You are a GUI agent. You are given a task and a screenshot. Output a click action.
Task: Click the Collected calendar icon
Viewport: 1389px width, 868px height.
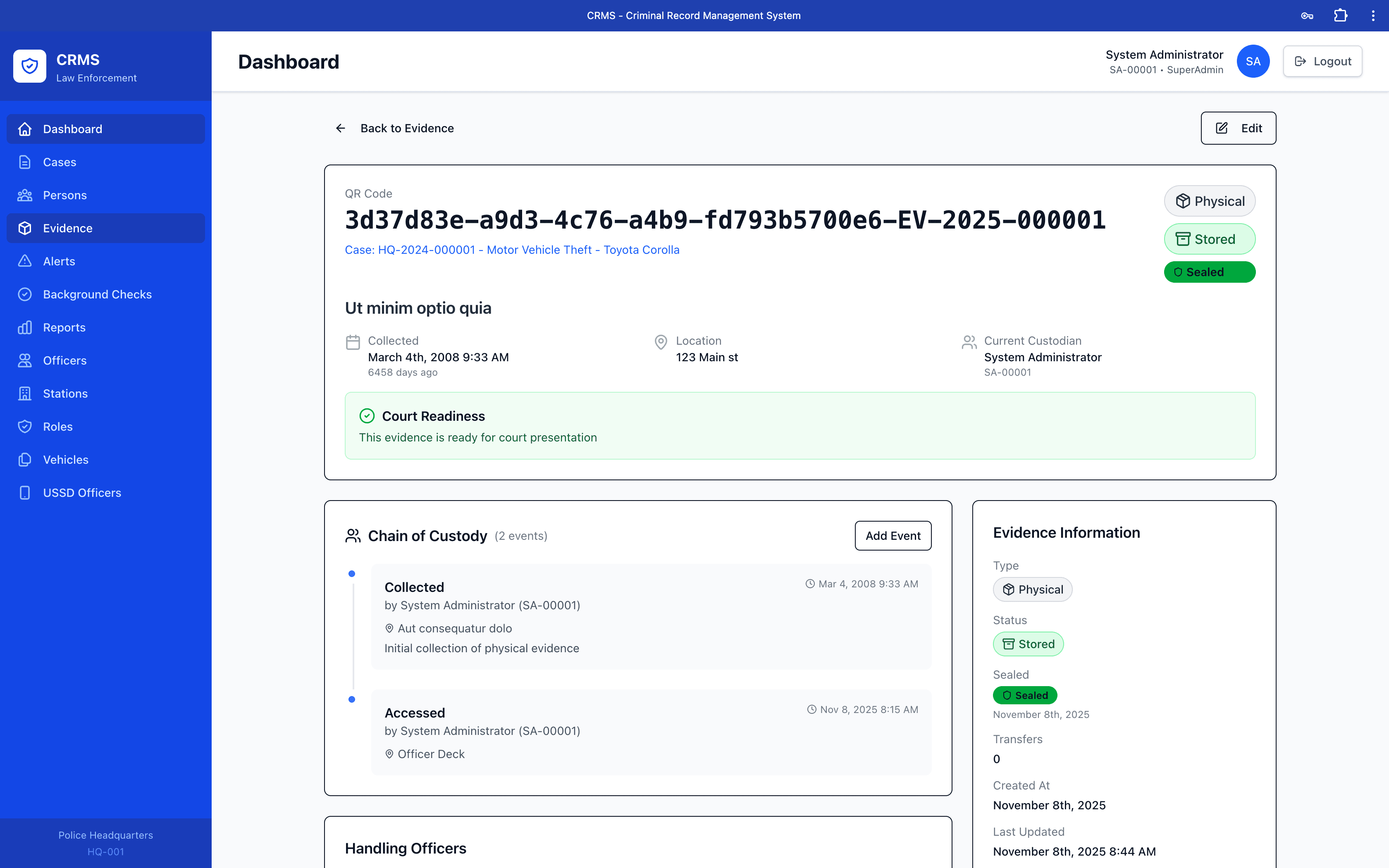(x=353, y=342)
